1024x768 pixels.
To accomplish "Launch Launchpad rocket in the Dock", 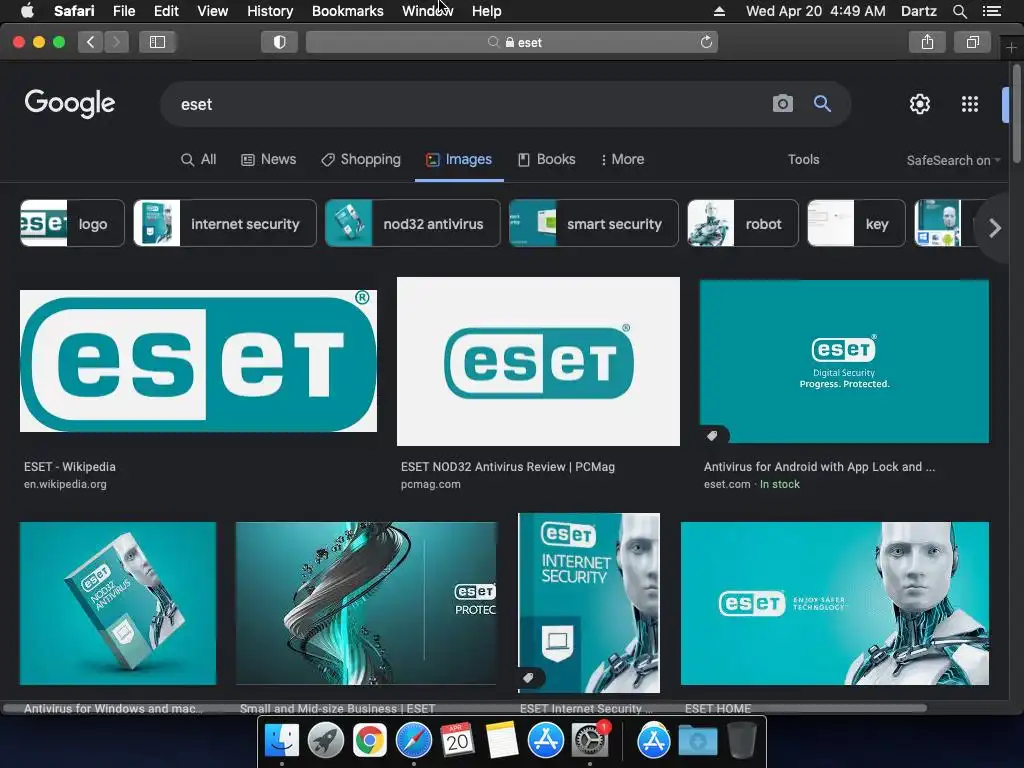I will 325,741.
